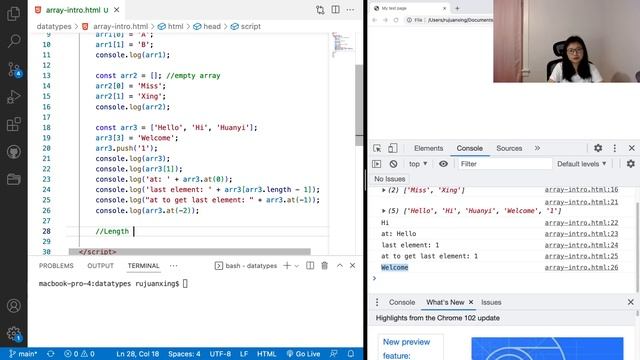
Task: Split the editor right
Action: [x=336, y=9]
